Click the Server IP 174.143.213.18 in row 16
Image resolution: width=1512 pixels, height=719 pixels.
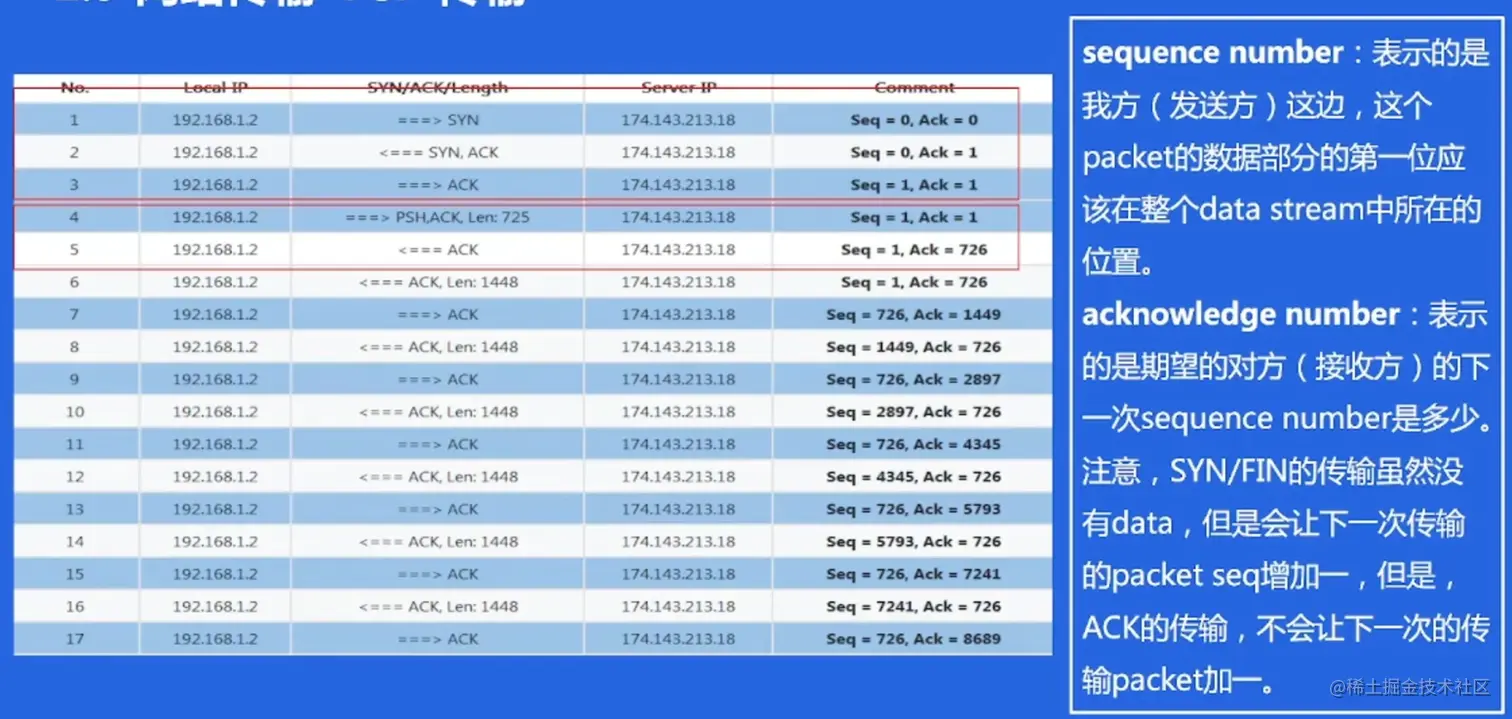678,606
